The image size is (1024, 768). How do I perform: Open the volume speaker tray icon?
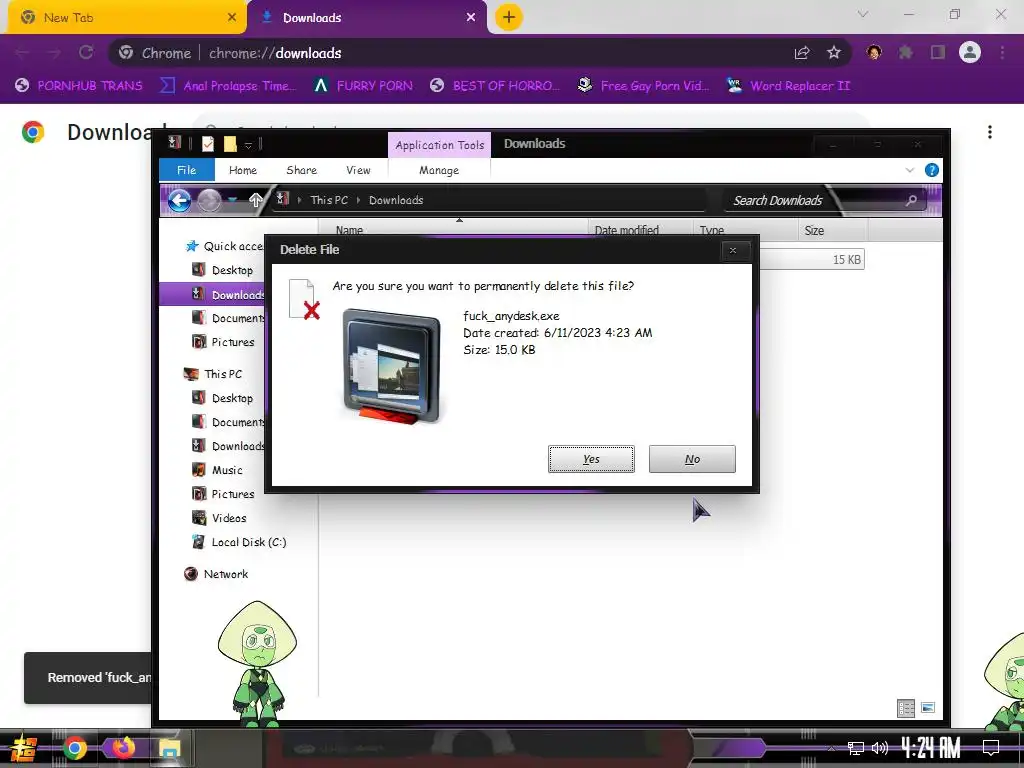pyautogui.click(x=880, y=748)
